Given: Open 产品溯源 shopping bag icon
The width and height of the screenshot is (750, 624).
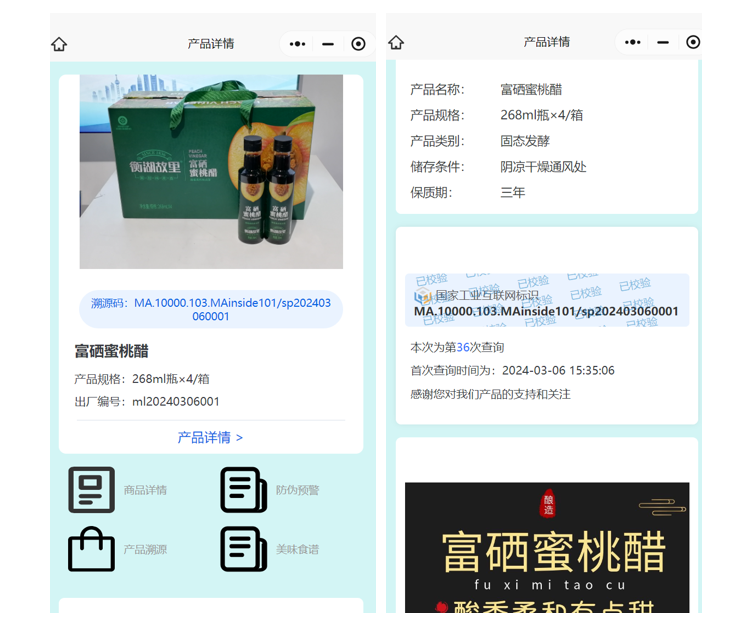Looking at the screenshot, I should click(x=91, y=549).
